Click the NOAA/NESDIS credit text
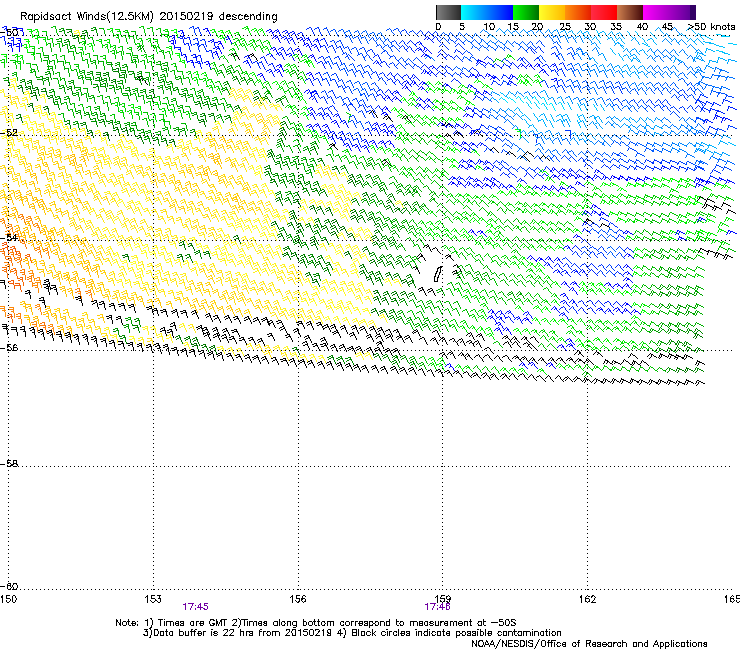The width and height of the screenshot is (740, 650). (589, 644)
